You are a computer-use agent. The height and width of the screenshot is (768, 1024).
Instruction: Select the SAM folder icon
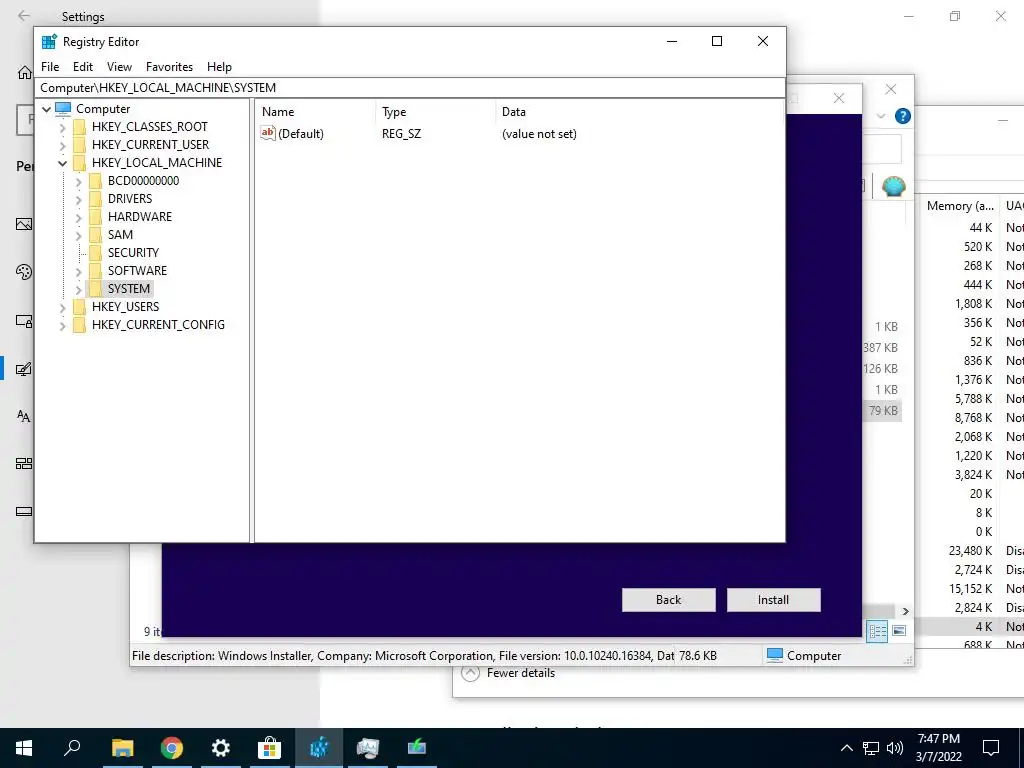point(95,234)
